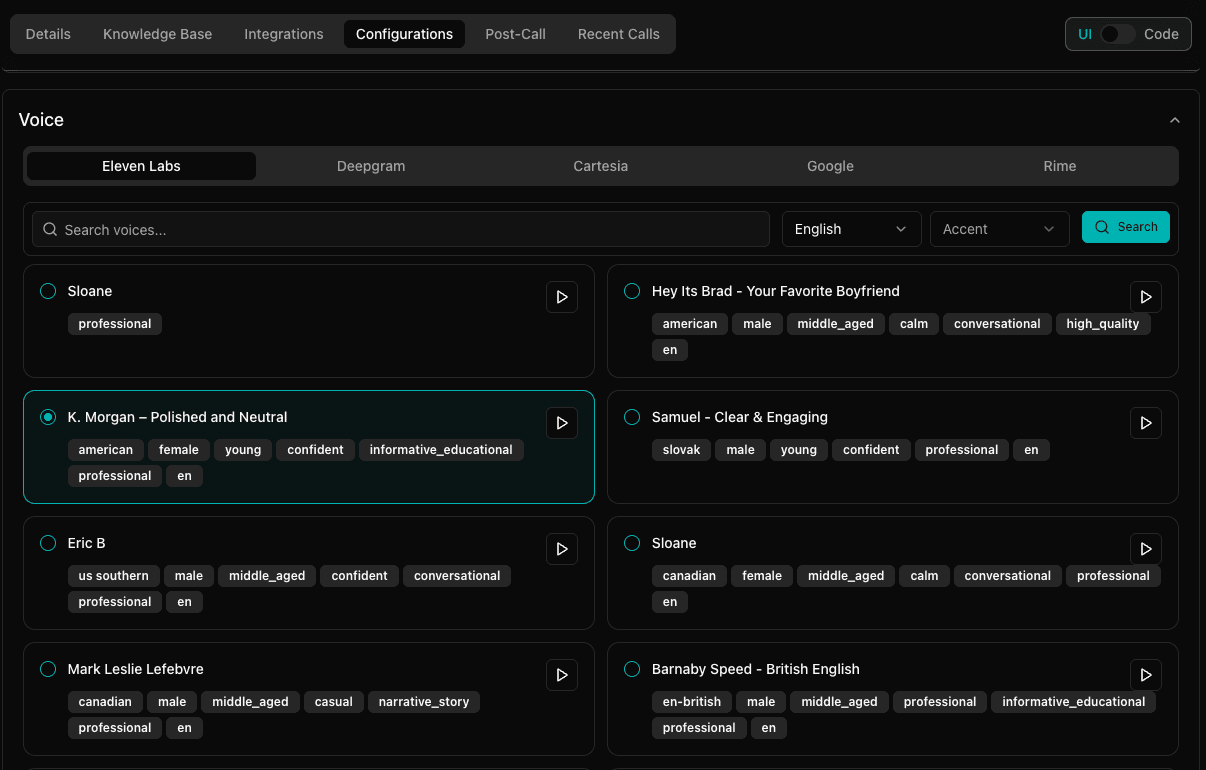
Task: Open the Accent dropdown
Action: (x=999, y=229)
